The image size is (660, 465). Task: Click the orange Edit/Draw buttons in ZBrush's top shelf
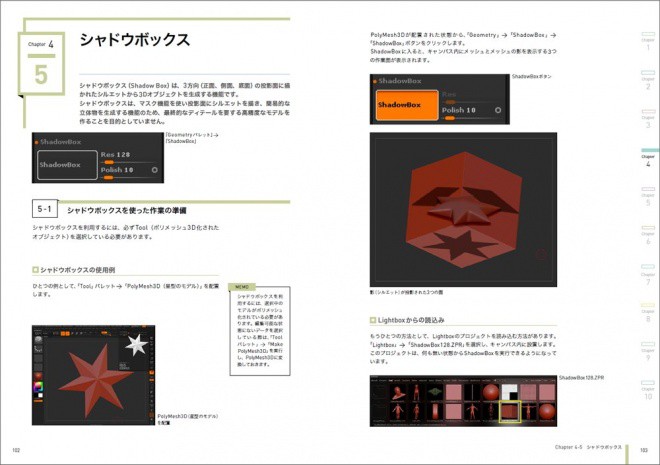point(65,333)
